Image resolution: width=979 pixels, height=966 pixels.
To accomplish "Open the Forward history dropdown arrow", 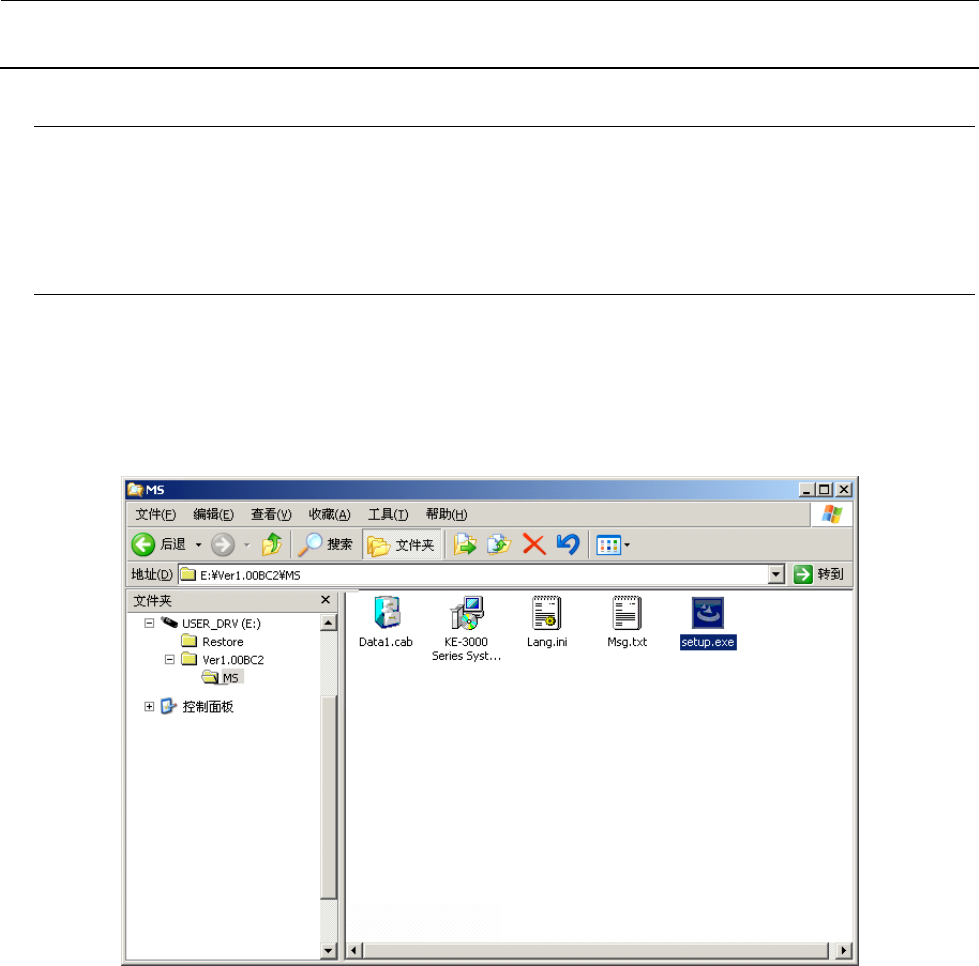I will point(247,545).
